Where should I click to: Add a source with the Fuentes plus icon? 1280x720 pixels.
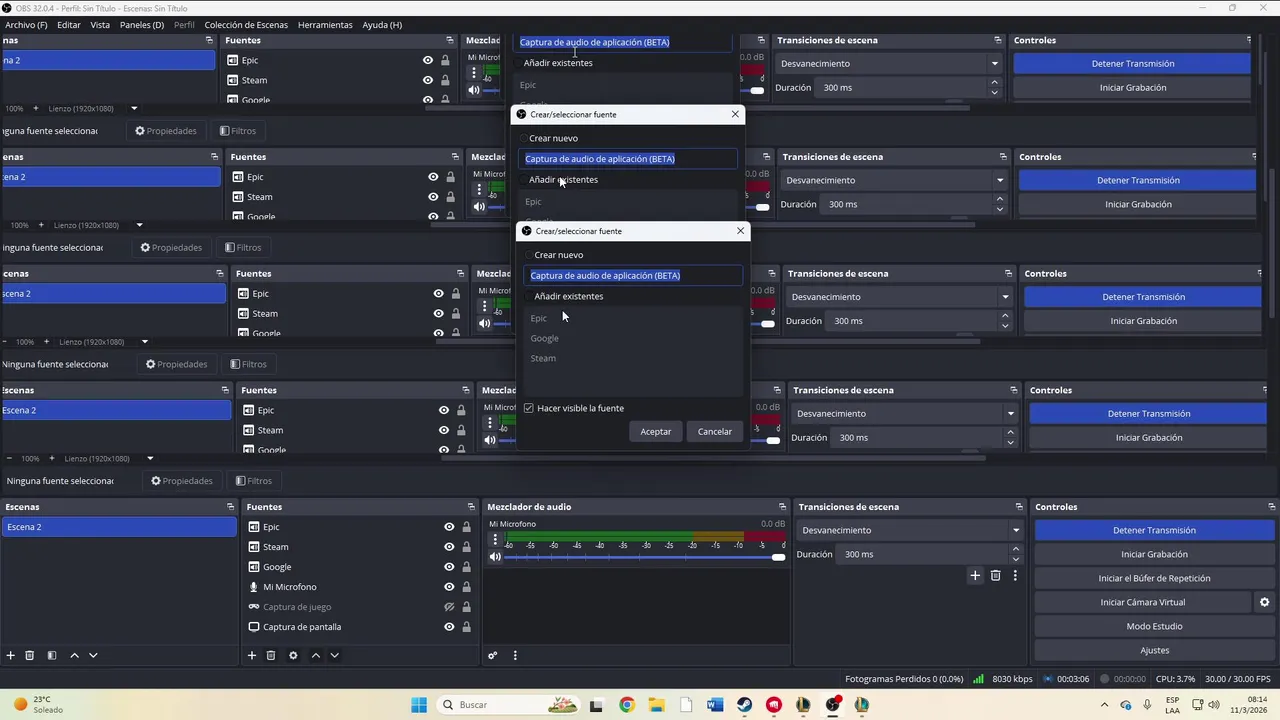(x=252, y=655)
